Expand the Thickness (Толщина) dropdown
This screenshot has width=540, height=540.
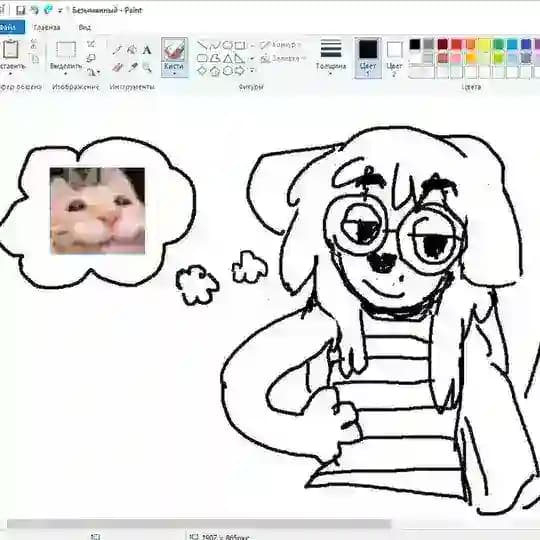pos(331,58)
